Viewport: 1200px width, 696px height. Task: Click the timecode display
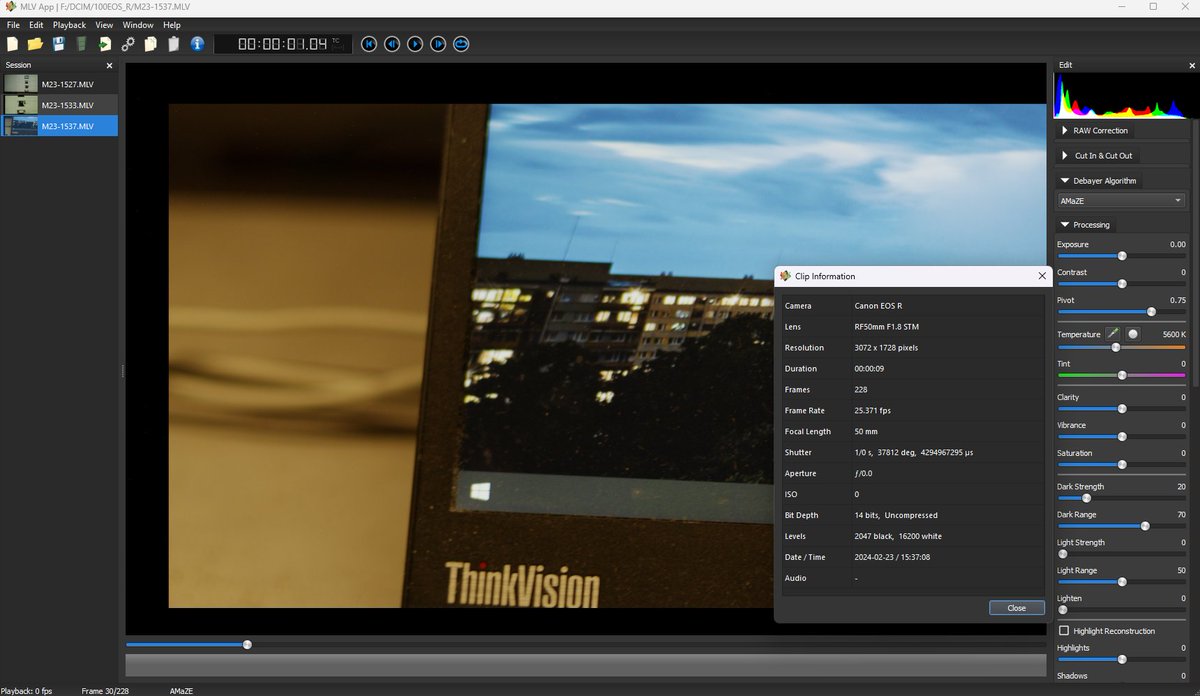[x=283, y=44]
